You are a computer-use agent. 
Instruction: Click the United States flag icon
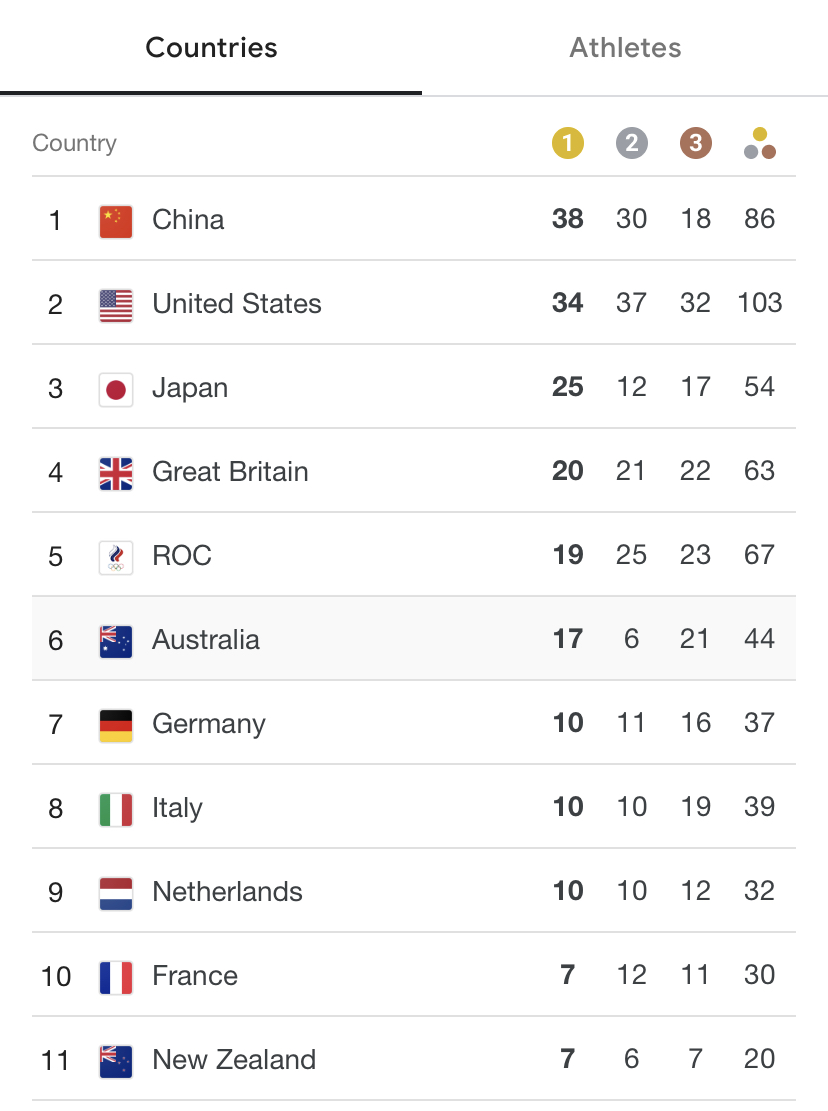116,306
